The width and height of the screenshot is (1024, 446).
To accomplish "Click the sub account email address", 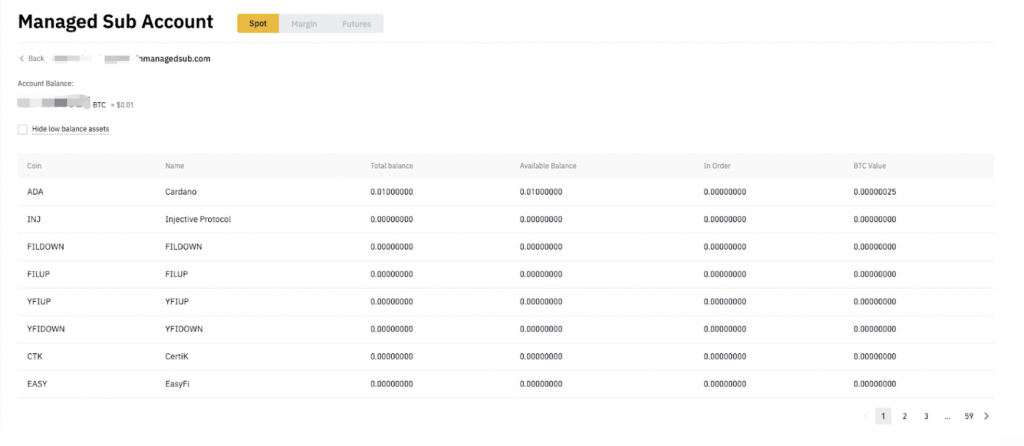I will tap(131, 59).
